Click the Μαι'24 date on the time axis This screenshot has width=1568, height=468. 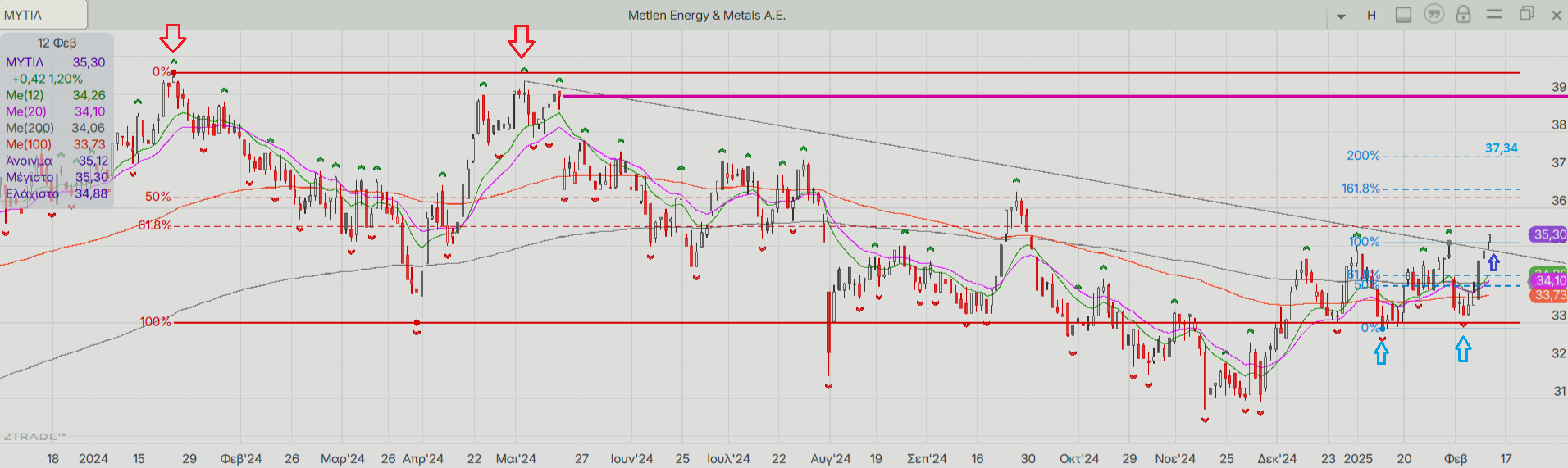coord(516,458)
